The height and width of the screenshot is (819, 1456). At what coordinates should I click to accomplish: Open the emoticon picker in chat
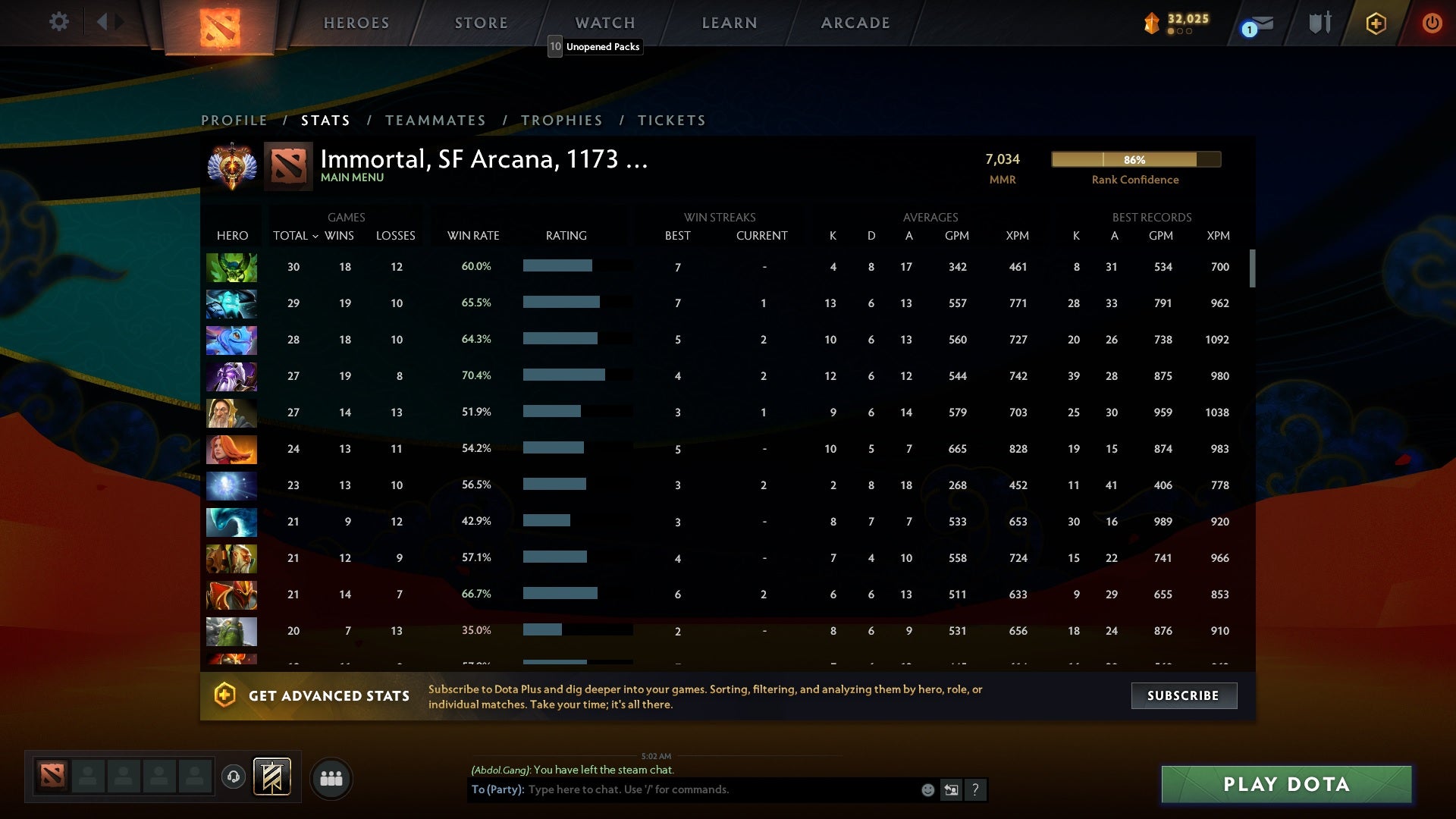[927, 789]
